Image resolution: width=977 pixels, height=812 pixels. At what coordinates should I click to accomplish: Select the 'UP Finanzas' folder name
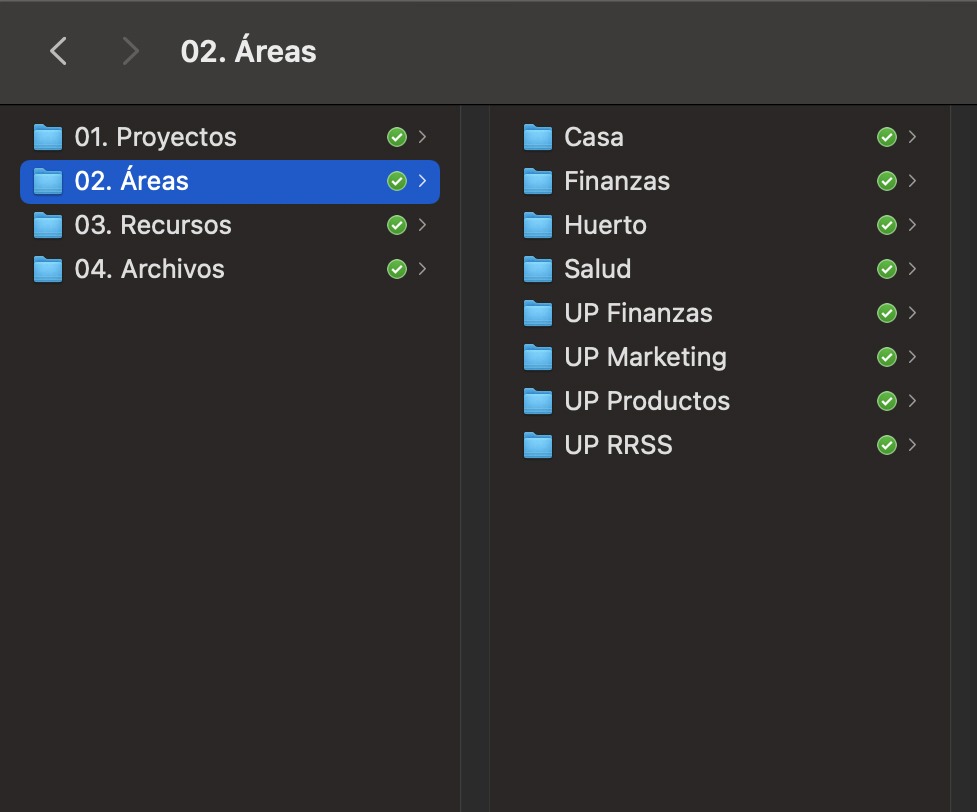tap(638, 313)
